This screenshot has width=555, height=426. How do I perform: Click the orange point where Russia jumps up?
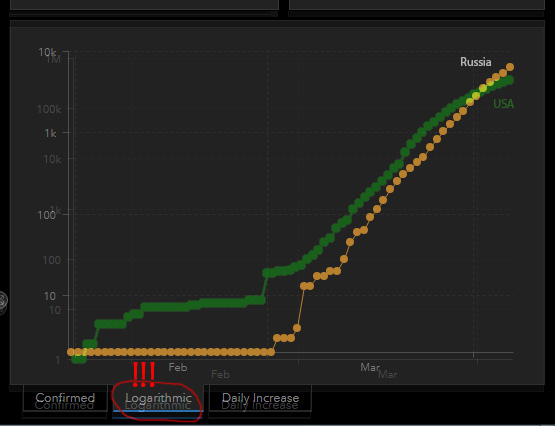point(304,286)
